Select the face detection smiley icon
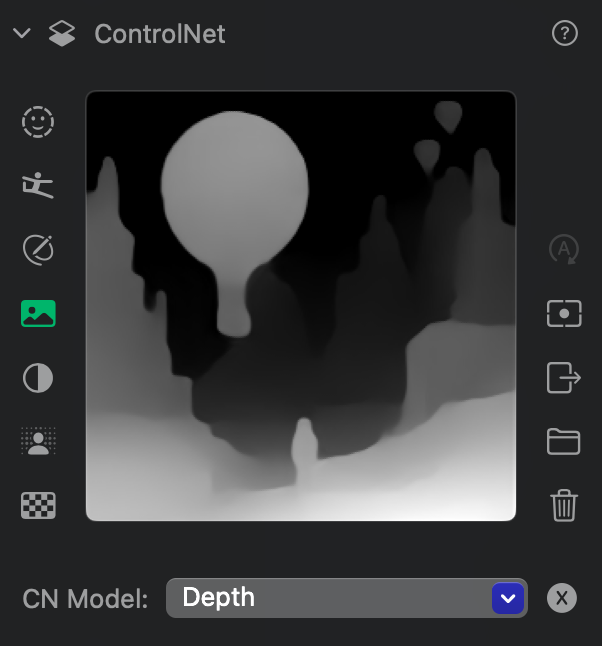 pyautogui.click(x=38, y=122)
